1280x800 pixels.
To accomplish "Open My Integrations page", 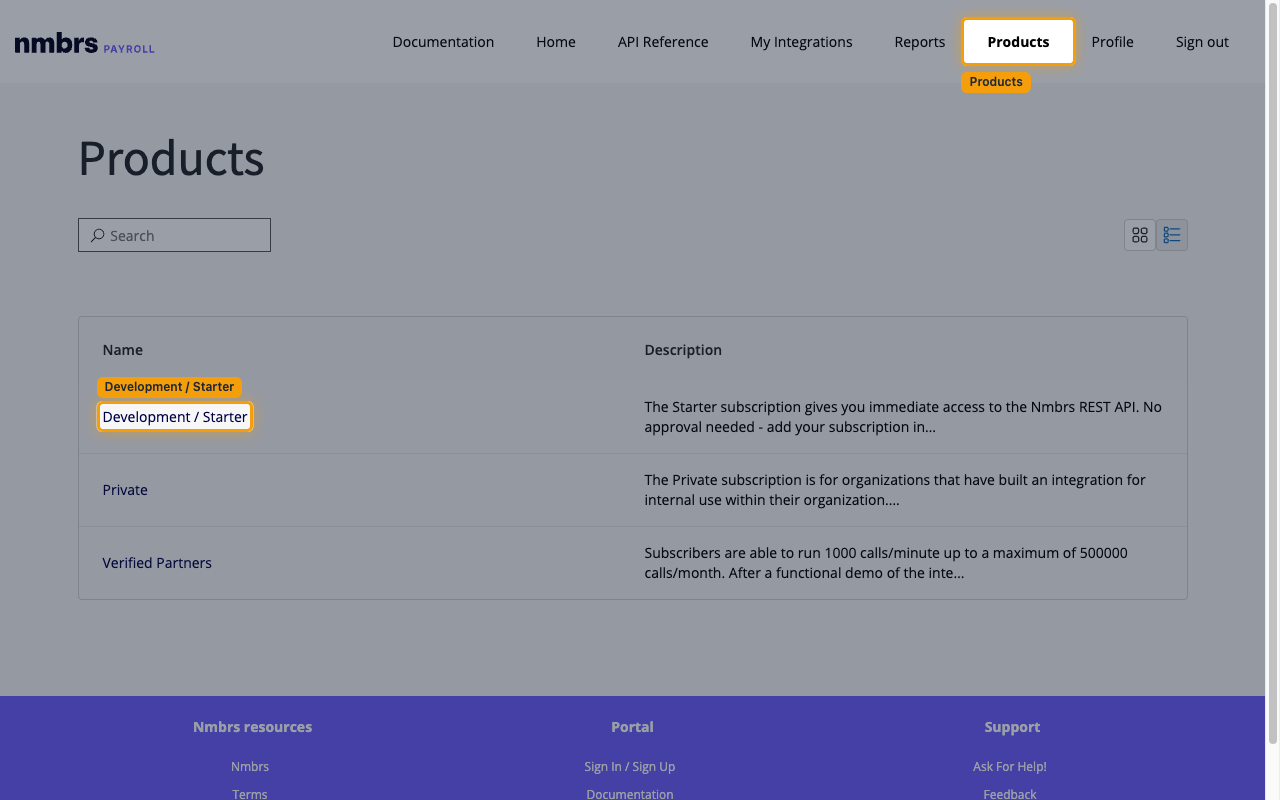I will (802, 42).
